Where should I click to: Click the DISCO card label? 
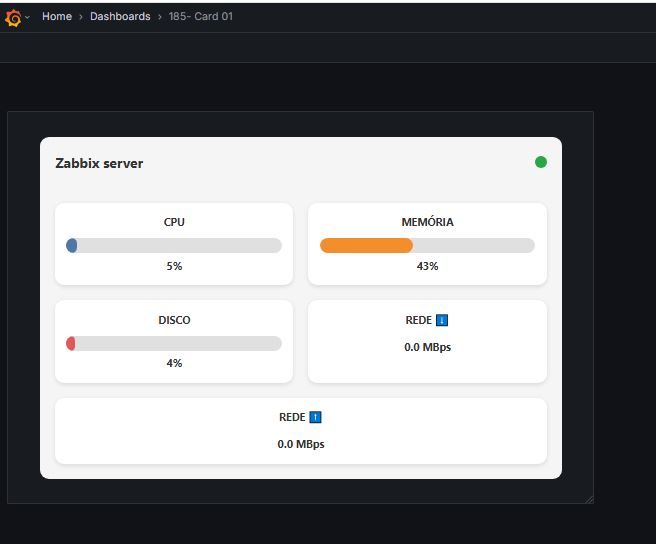(x=174, y=320)
